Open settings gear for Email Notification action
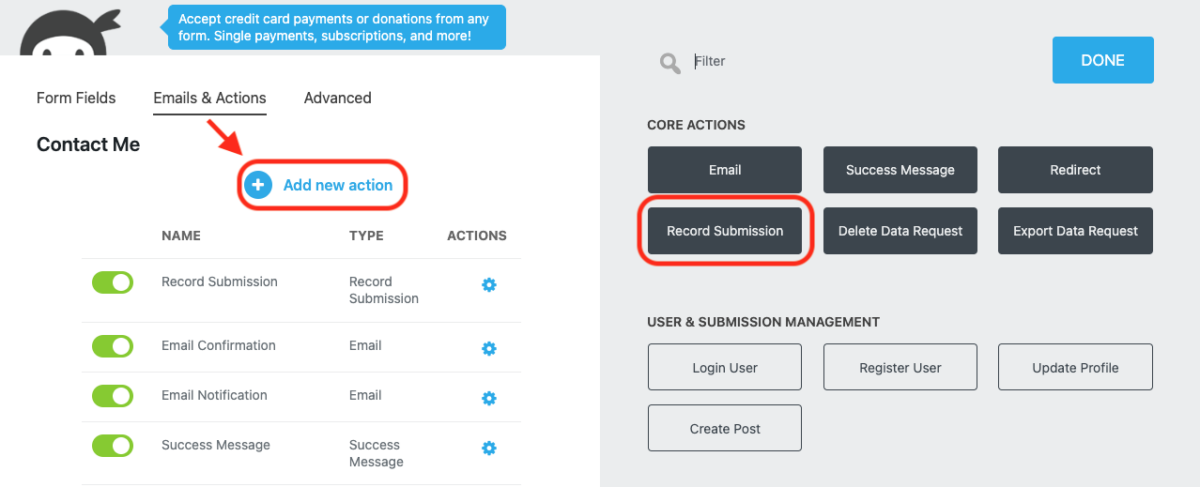1200x487 pixels. (489, 398)
